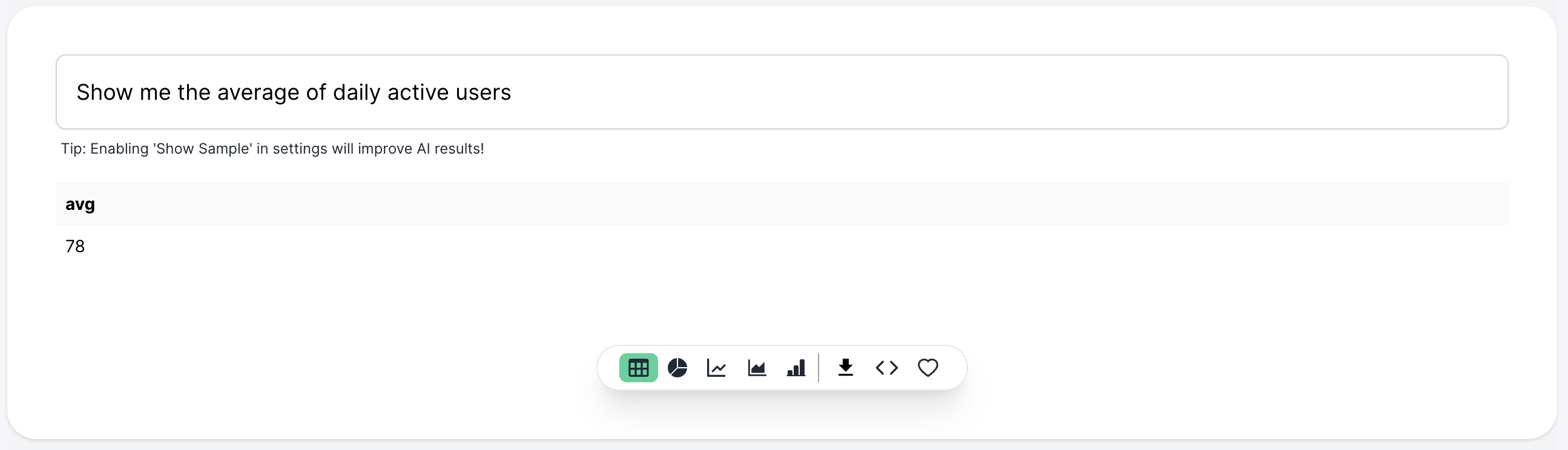
Task: Switch to the table view icon
Action: point(638,368)
